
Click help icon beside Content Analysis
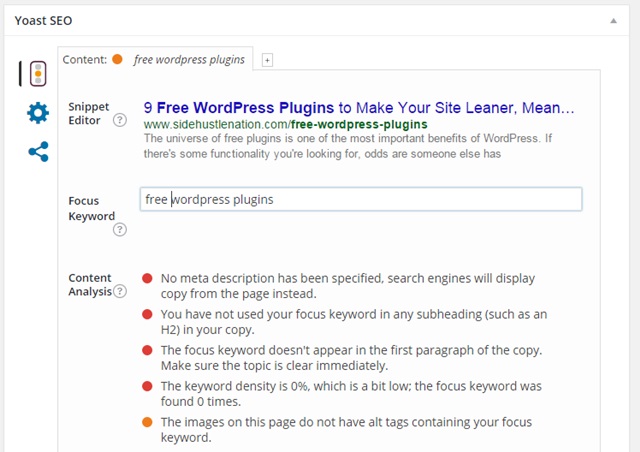coord(120,291)
